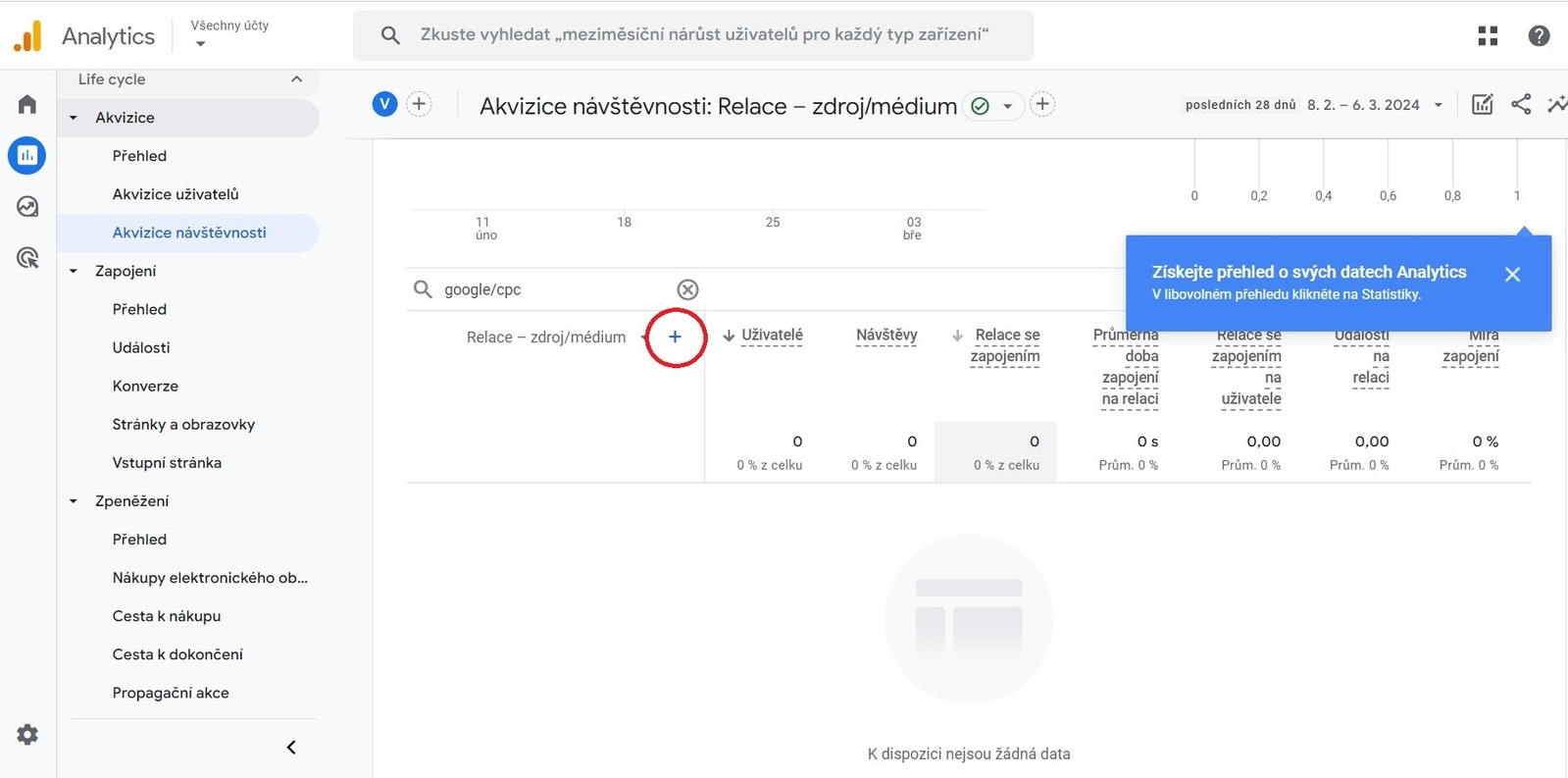Open the Explore icon in left rail
This screenshot has width=1568, height=778.
click(27, 206)
